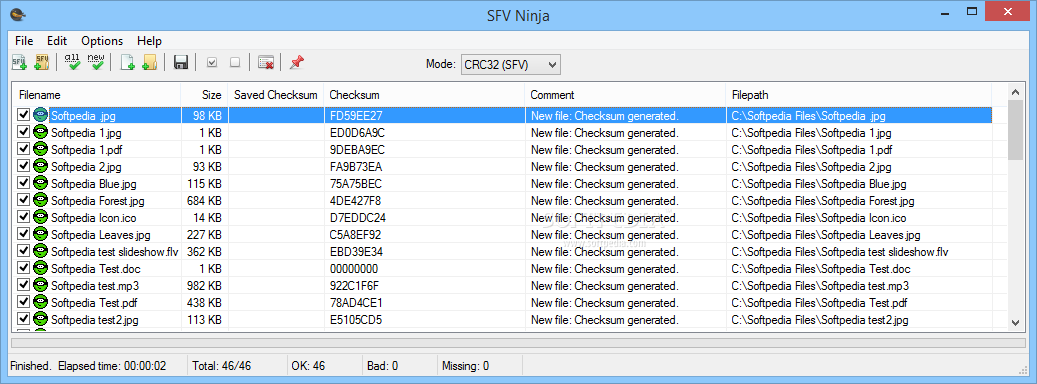Click the Saved Checksum column header
Image resolution: width=1037 pixels, height=384 pixels.
pyautogui.click(x=276, y=95)
